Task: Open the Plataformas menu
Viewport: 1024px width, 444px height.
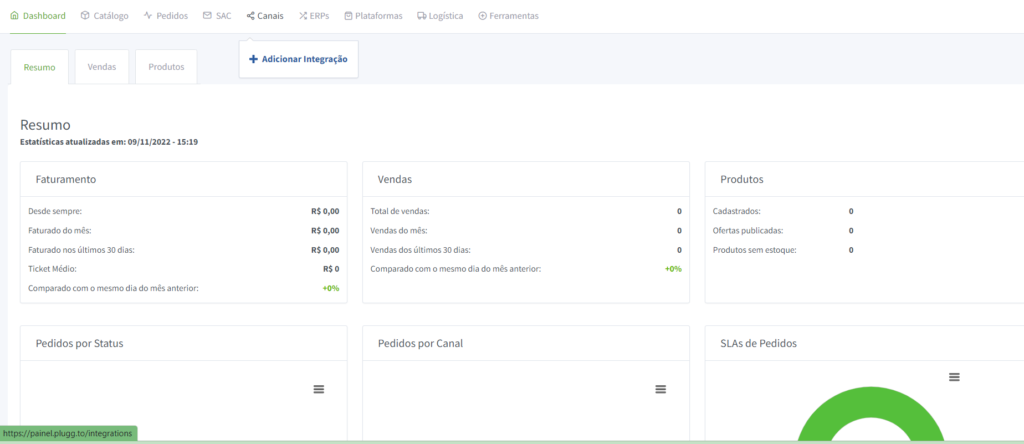Action: point(374,16)
